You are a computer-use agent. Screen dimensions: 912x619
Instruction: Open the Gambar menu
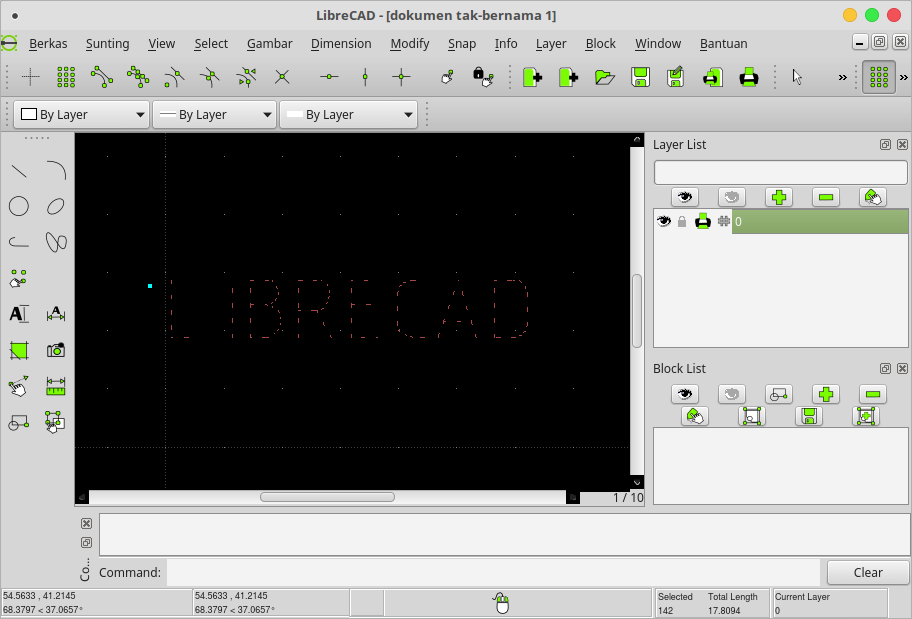pyautogui.click(x=269, y=44)
